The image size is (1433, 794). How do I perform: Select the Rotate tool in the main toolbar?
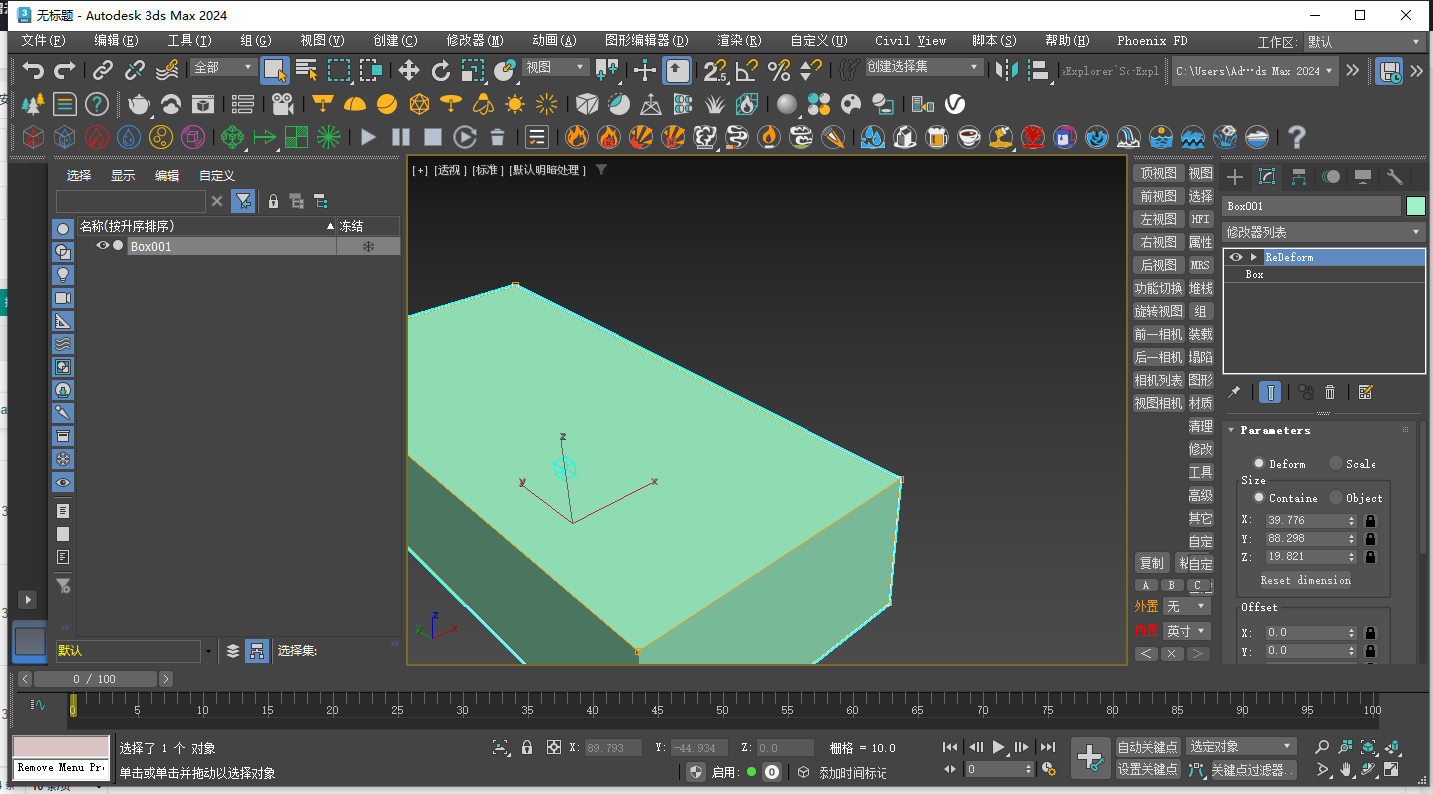(442, 70)
